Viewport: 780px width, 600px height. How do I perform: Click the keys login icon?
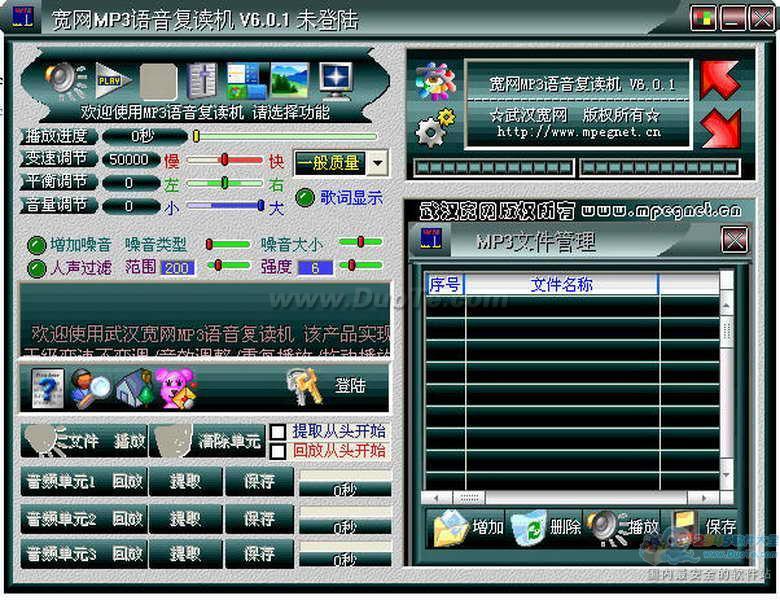[305, 387]
